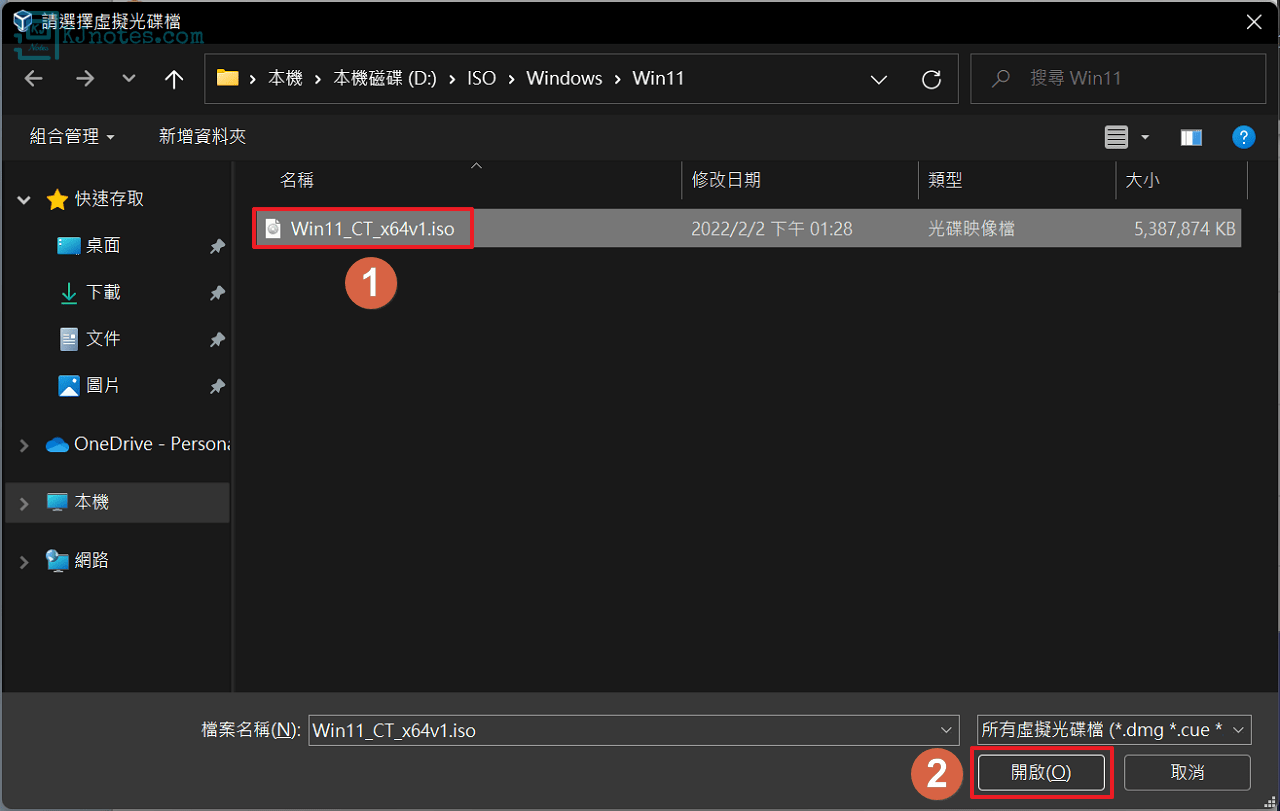Create folder with 新增資料夾
The image size is (1280, 811).
(202, 136)
